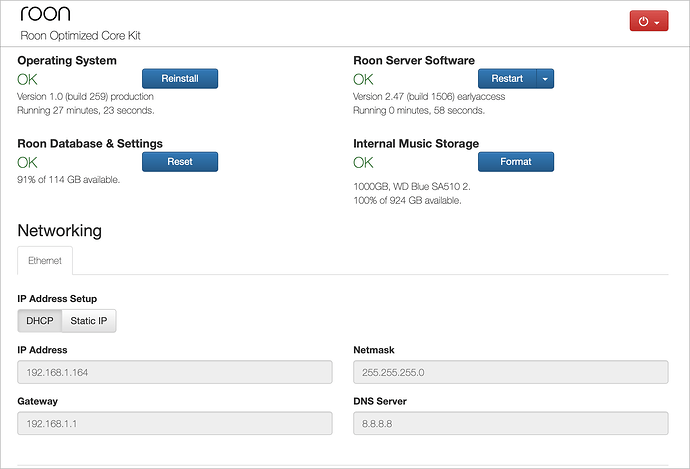Click the DNS Server field 8.8.8.8
This screenshot has height=469, width=690.
(510, 423)
